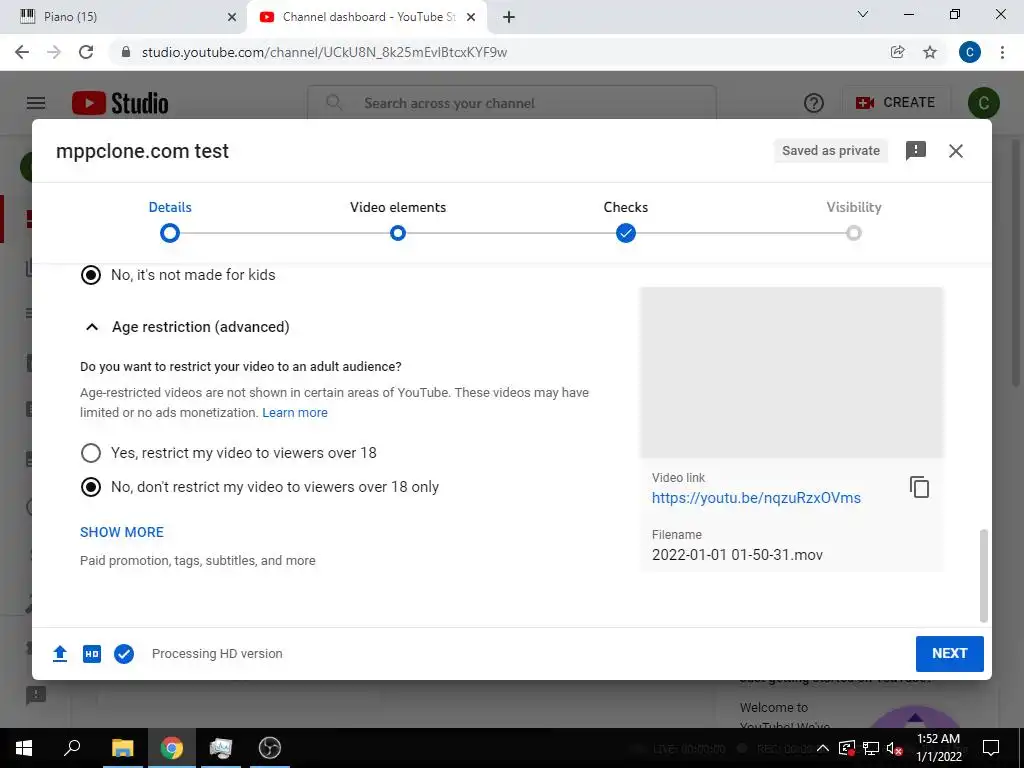Open the network tray icon
The height and width of the screenshot is (768, 1024).
871,748
